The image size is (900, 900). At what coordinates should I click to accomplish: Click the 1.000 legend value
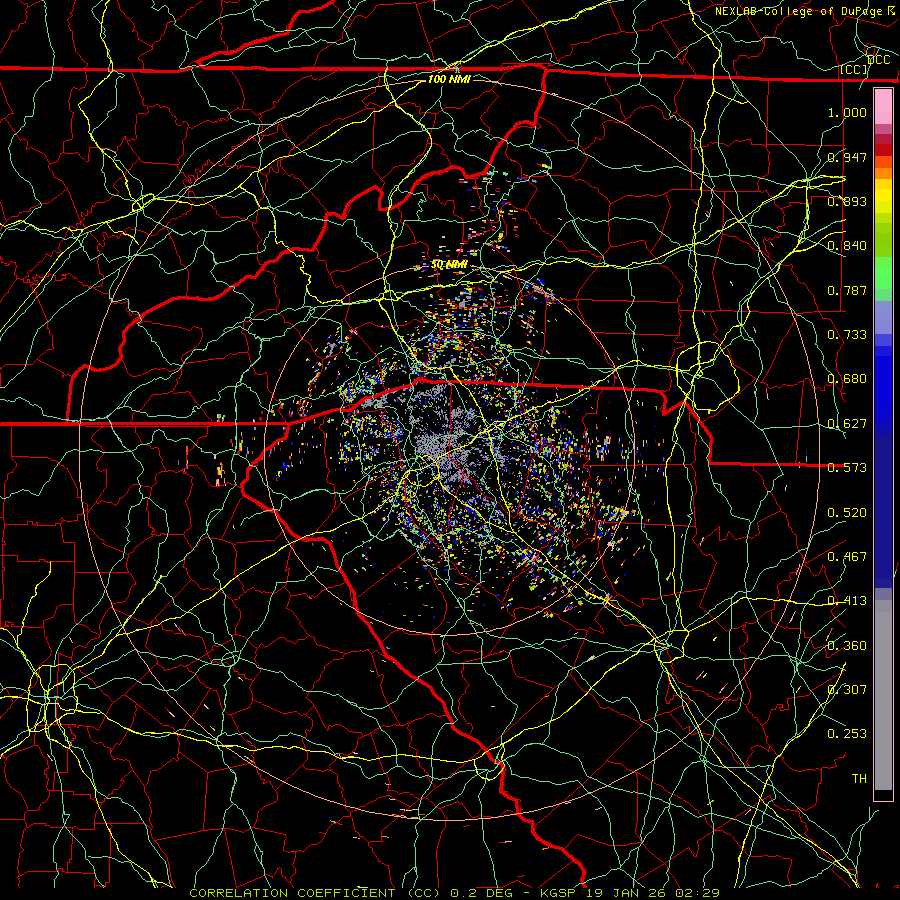point(847,112)
